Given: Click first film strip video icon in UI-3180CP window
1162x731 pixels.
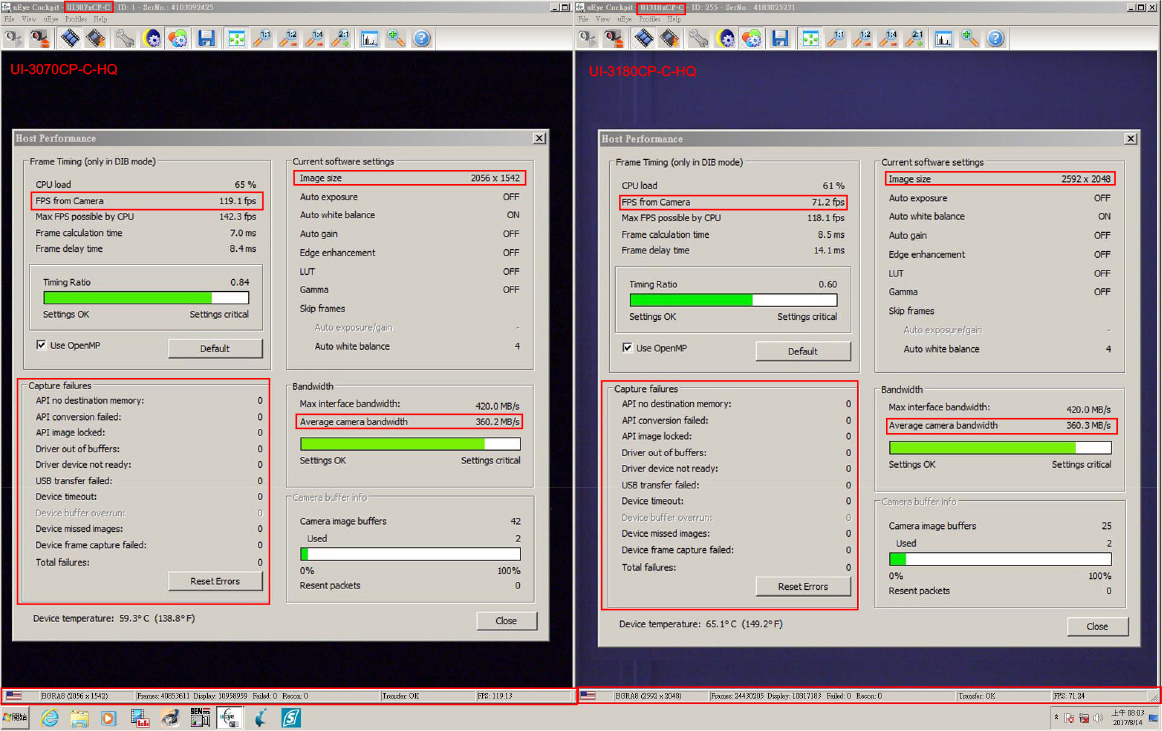Looking at the screenshot, I should pyautogui.click(x=644, y=39).
